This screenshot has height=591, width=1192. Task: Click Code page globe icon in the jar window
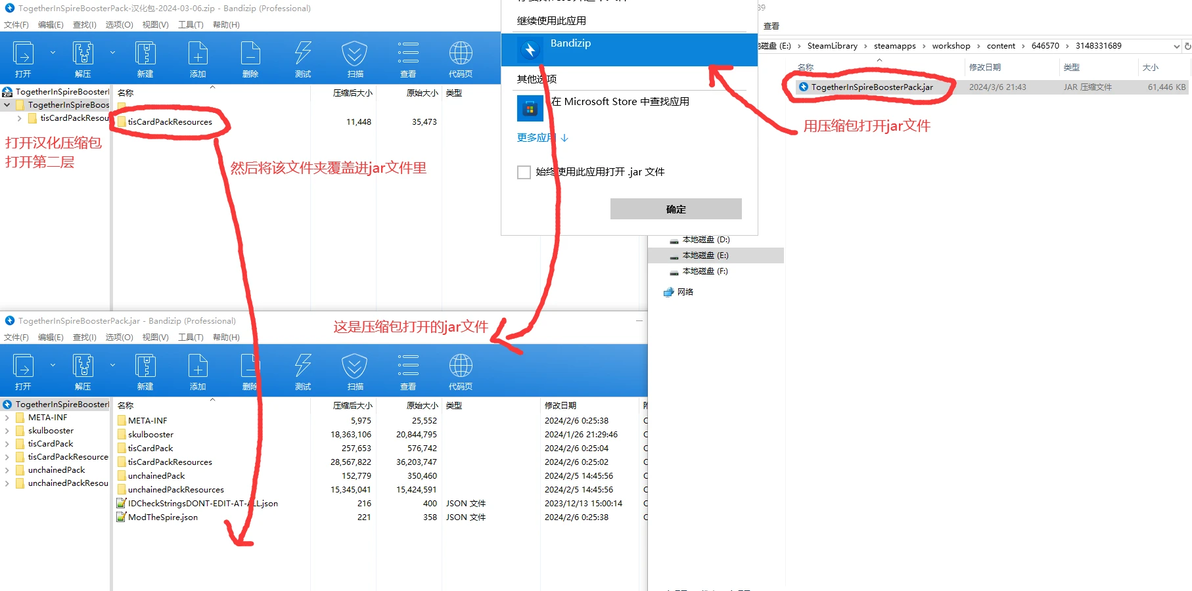[461, 366]
